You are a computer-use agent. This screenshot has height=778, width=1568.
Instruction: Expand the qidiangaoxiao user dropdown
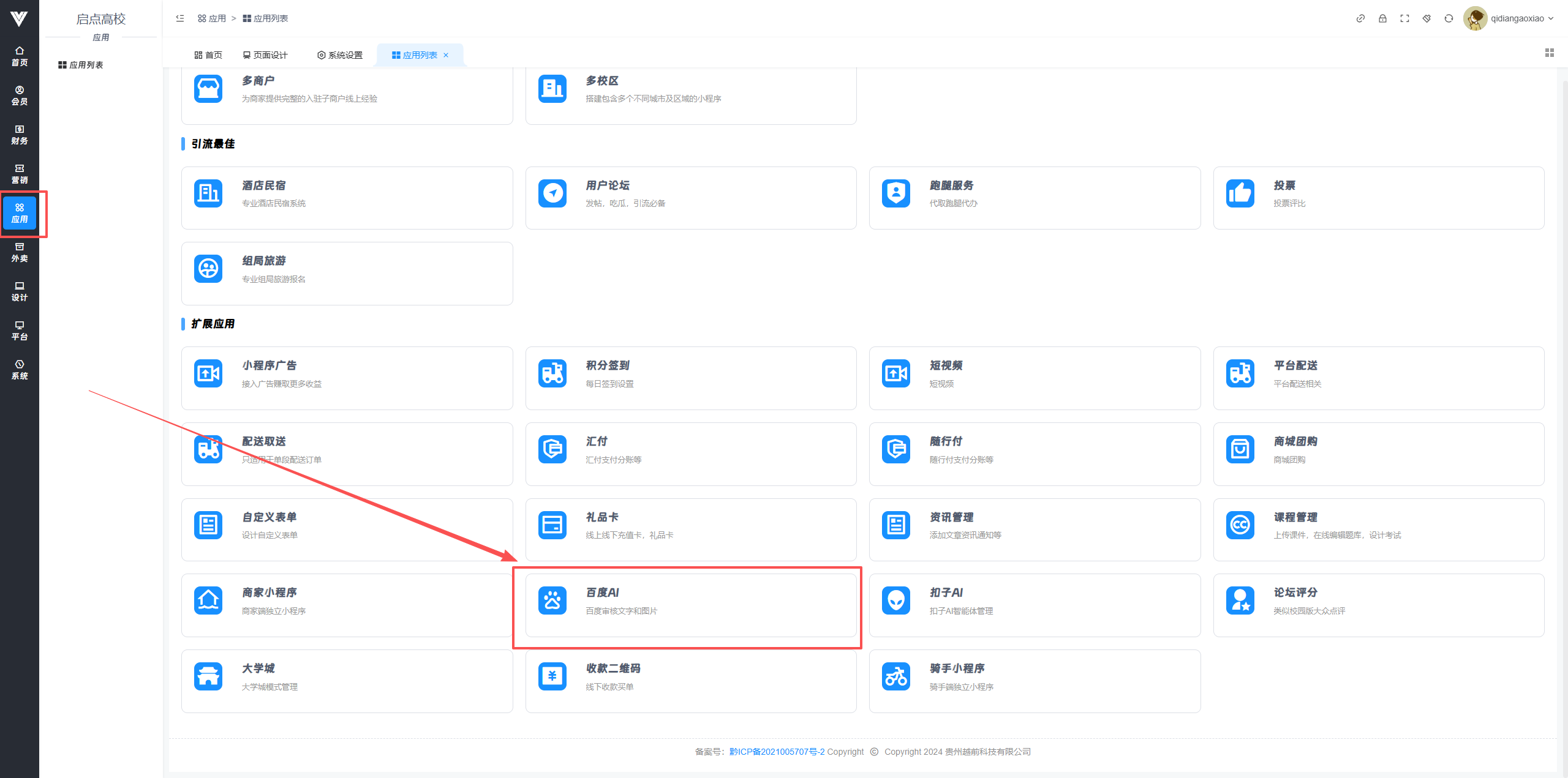tap(1517, 18)
